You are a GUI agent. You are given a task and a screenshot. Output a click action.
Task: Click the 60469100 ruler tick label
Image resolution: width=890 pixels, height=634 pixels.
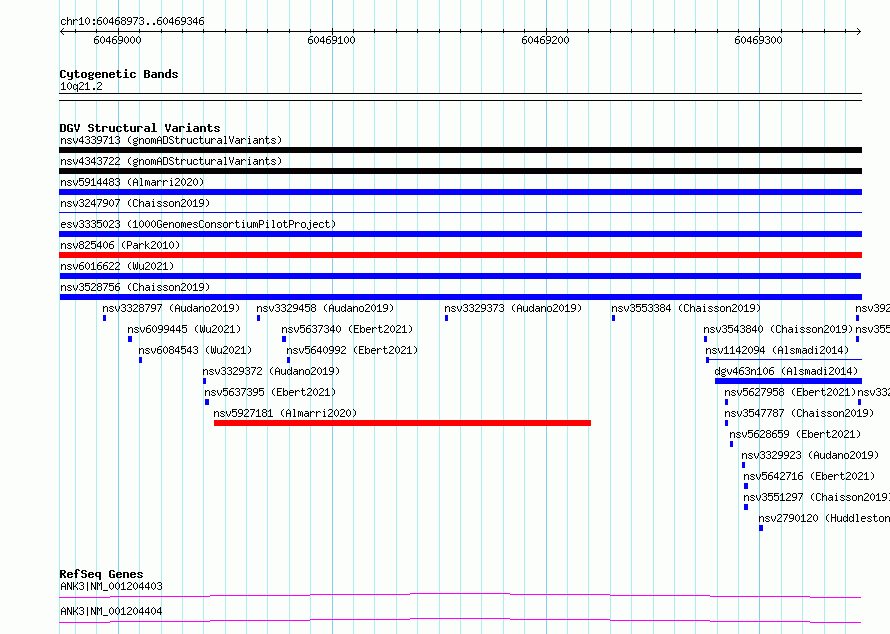click(331, 40)
